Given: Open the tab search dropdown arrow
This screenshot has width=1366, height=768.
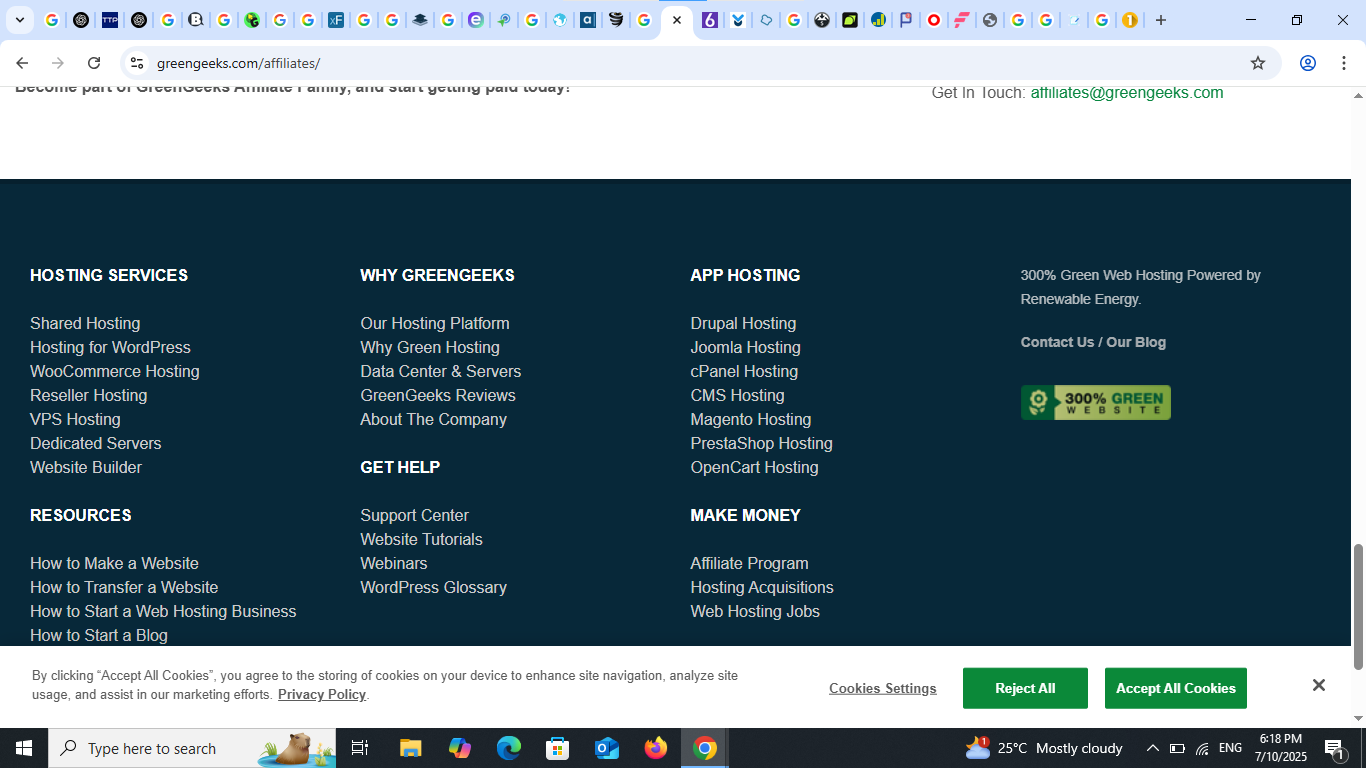Looking at the screenshot, I should click(x=20, y=20).
